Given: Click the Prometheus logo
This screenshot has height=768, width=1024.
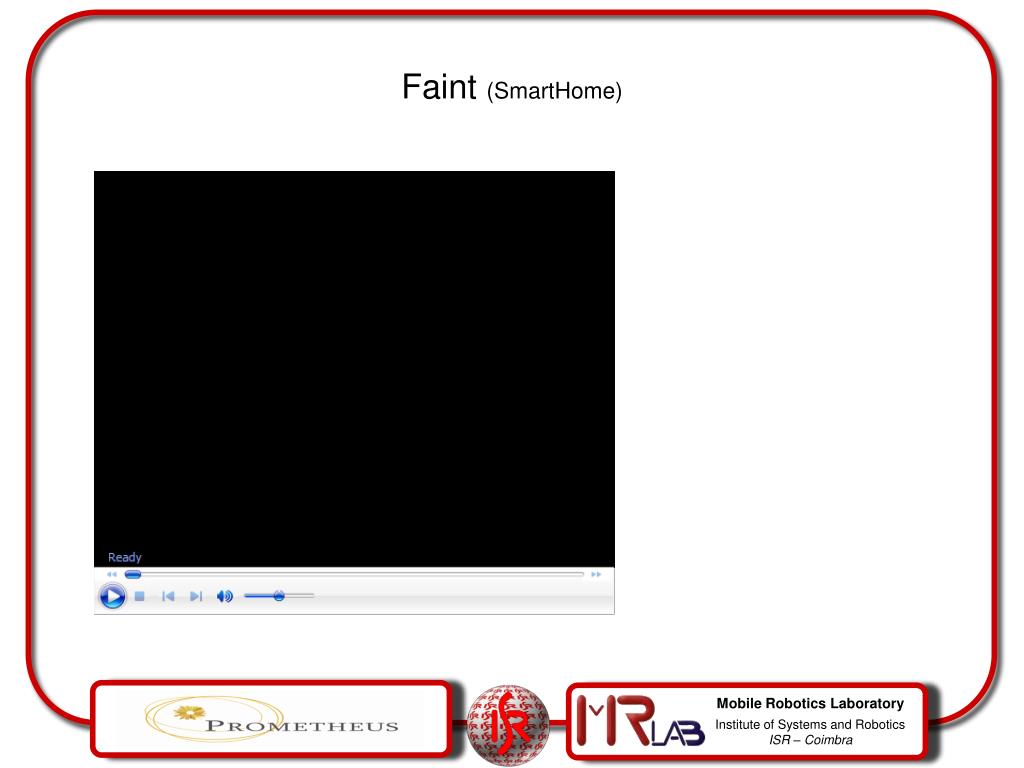Looking at the screenshot, I should click(272, 719).
